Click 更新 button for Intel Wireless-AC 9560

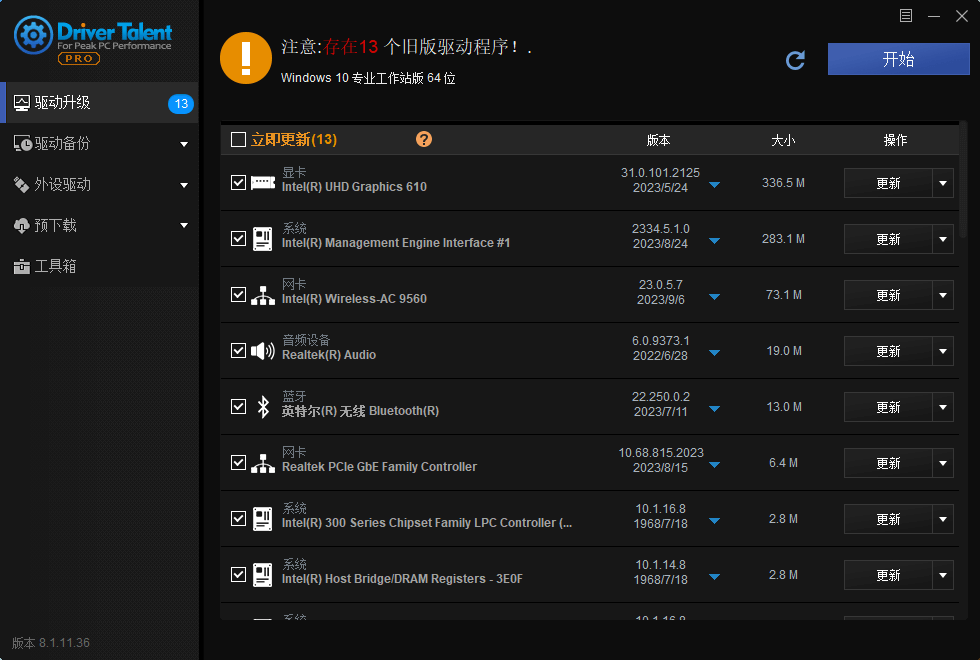(888, 295)
